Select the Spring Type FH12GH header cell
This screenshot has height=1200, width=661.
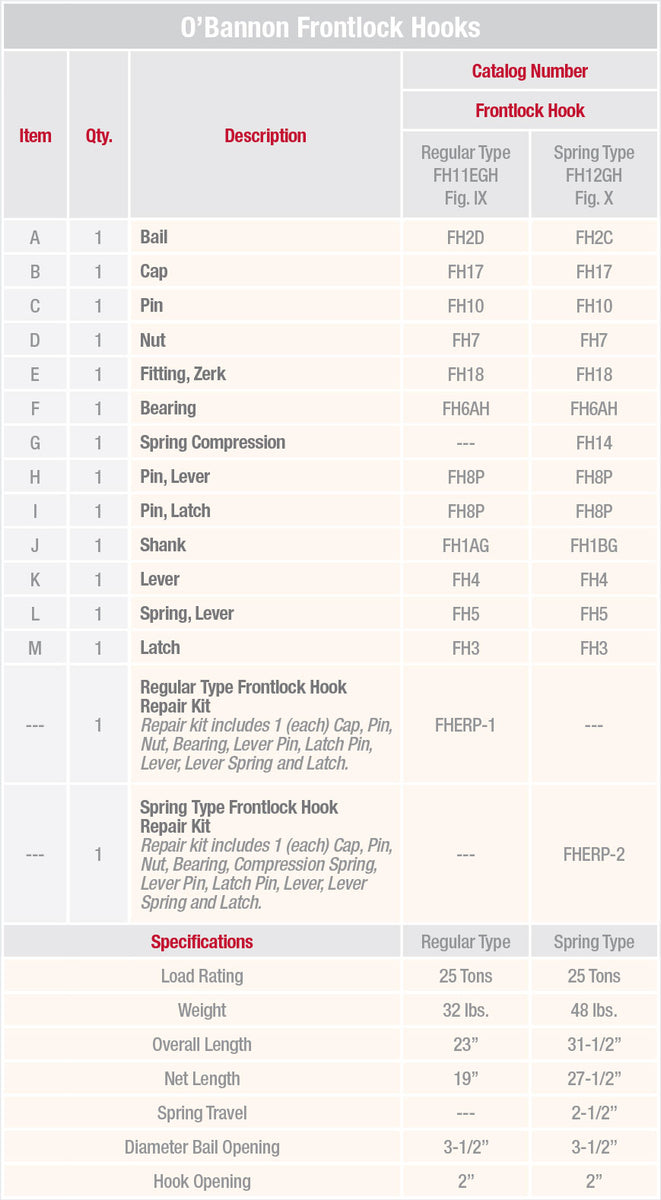tap(594, 175)
